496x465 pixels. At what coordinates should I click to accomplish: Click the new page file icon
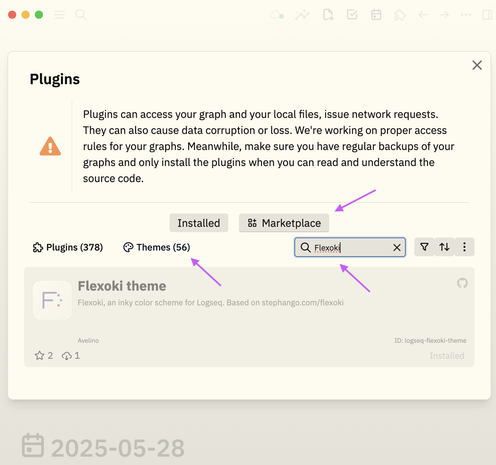pyautogui.click(x=328, y=15)
